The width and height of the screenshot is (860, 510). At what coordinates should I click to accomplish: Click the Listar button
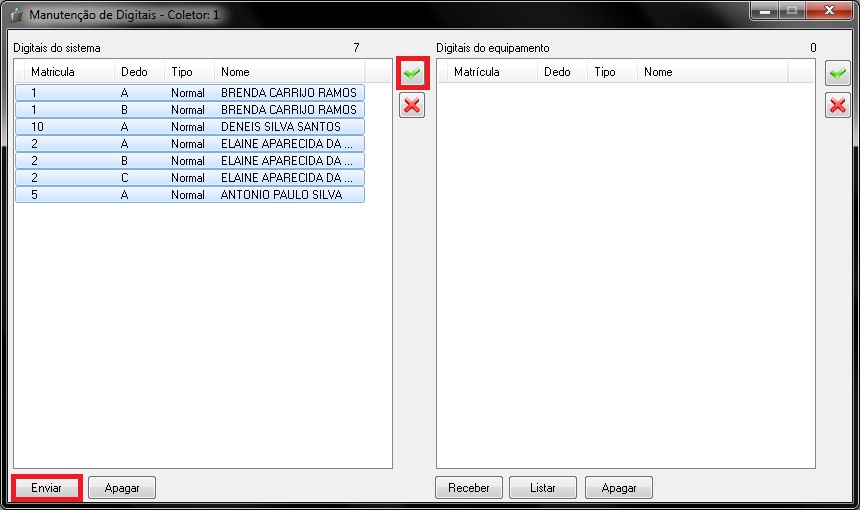click(543, 488)
